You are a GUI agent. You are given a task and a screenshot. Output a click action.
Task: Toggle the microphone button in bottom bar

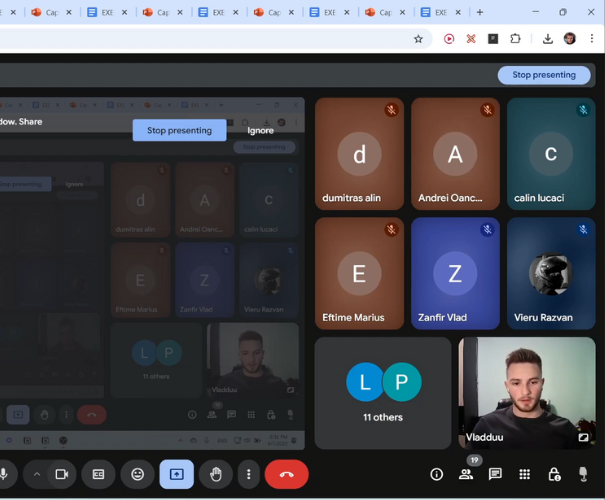click(x=4, y=474)
